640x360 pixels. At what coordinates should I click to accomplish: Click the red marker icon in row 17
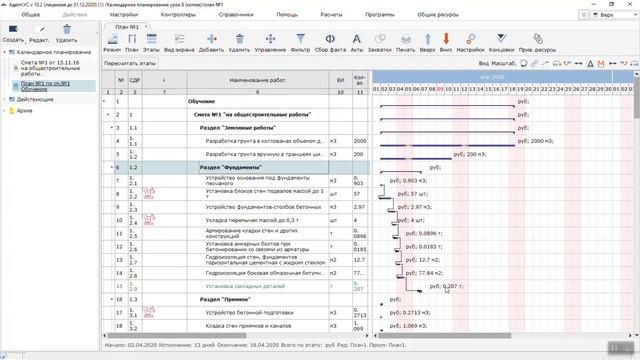tap(149, 312)
